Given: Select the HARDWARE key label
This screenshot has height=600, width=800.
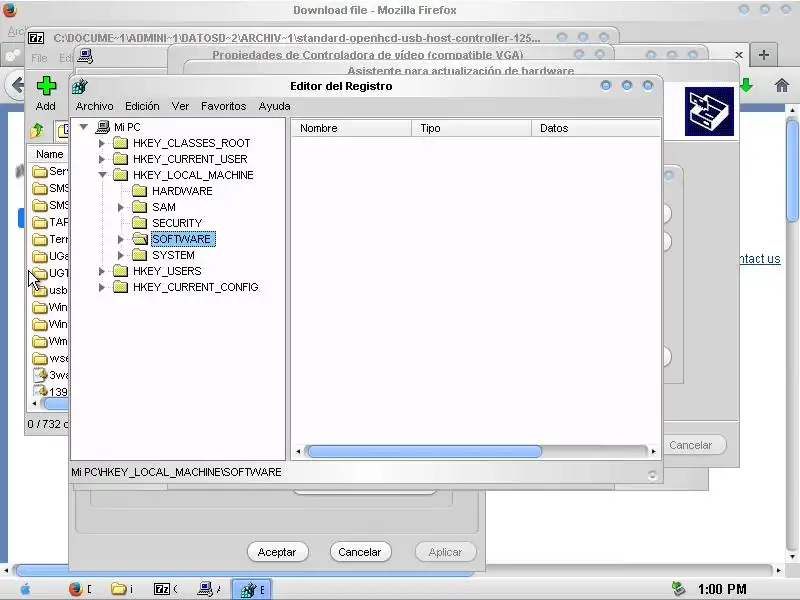Looking at the screenshot, I should point(182,191).
